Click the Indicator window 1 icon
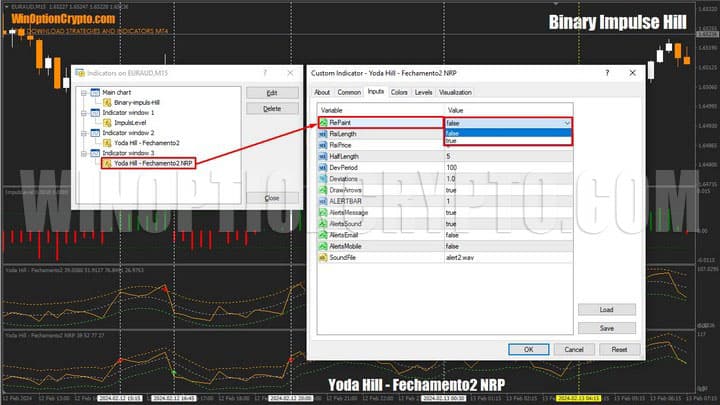The height and width of the screenshot is (405, 720). tap(95, 112)
